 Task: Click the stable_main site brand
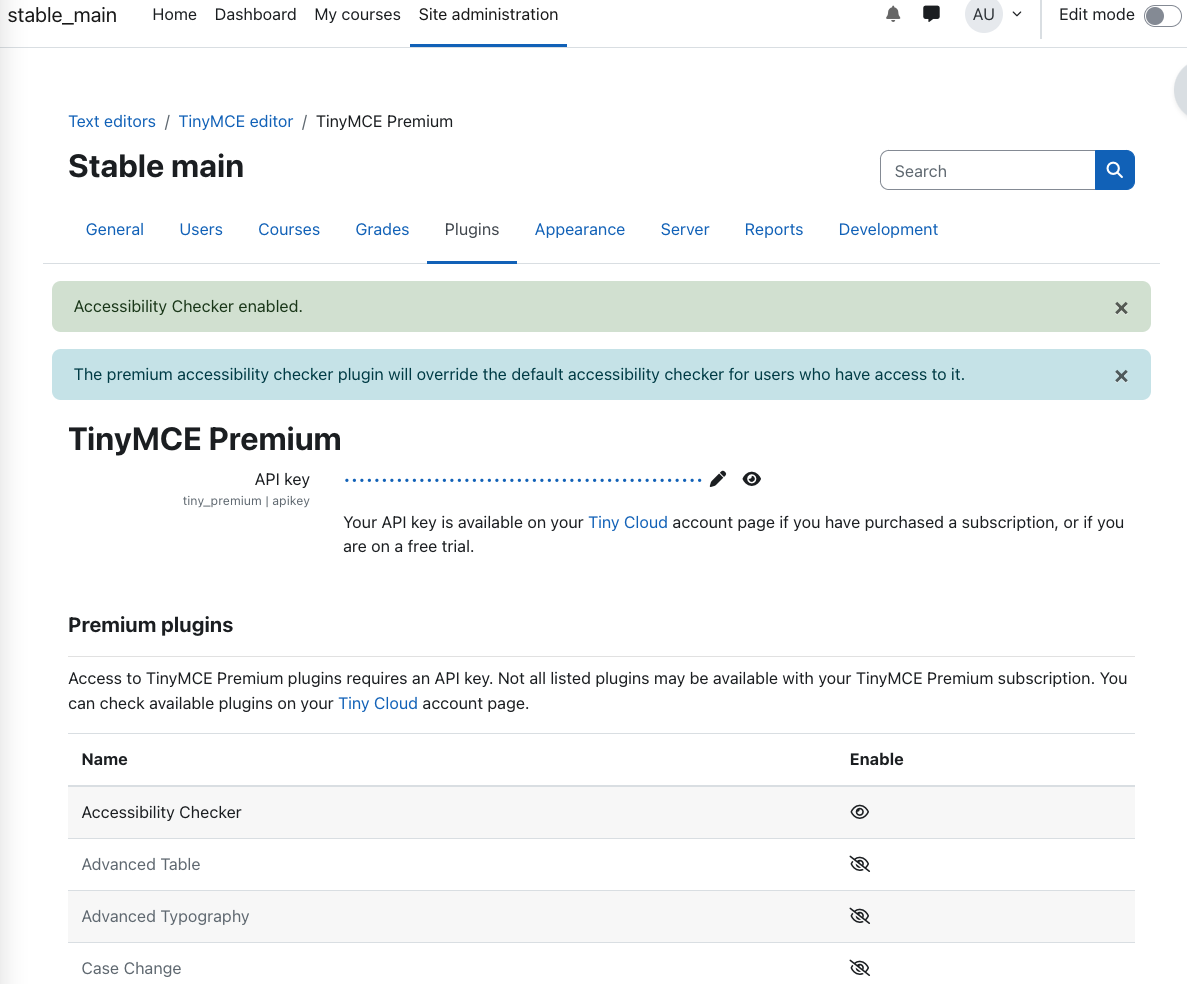click(62, 15)
